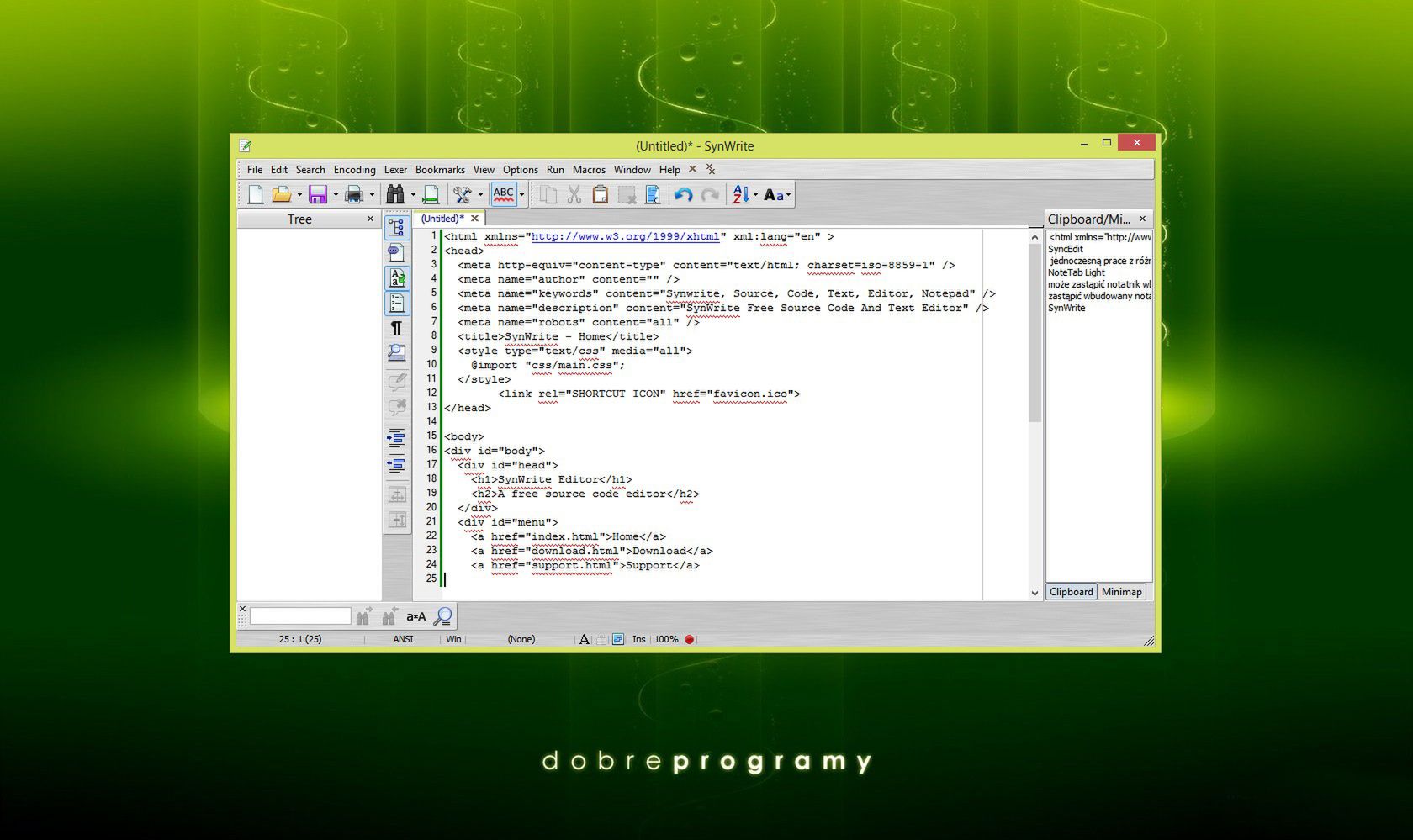
Task: Close the Clipboard/Minimap panel
Action: (1142, 219)
